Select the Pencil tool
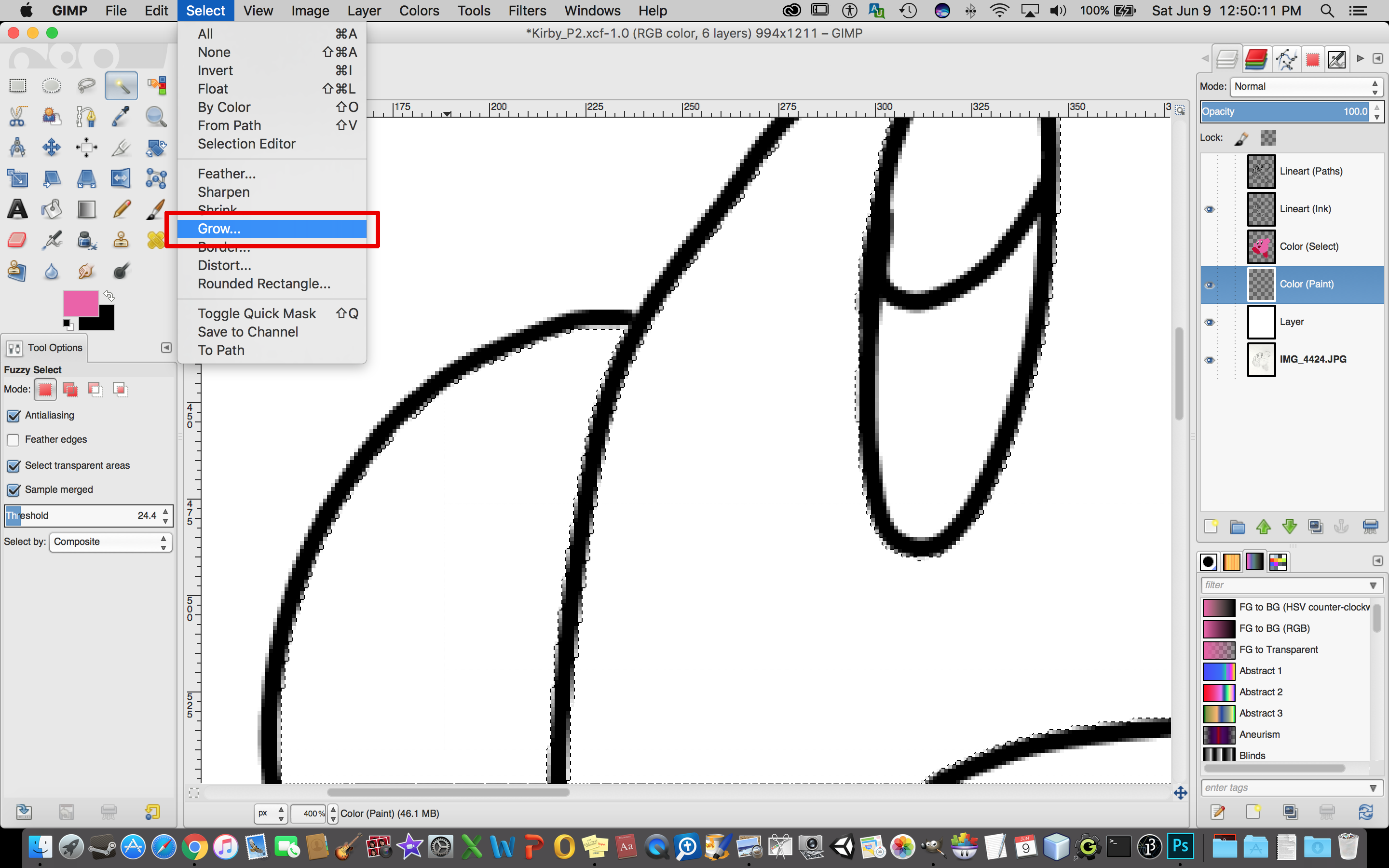This screenshot has height=868, width=1389. coord(121,209)
